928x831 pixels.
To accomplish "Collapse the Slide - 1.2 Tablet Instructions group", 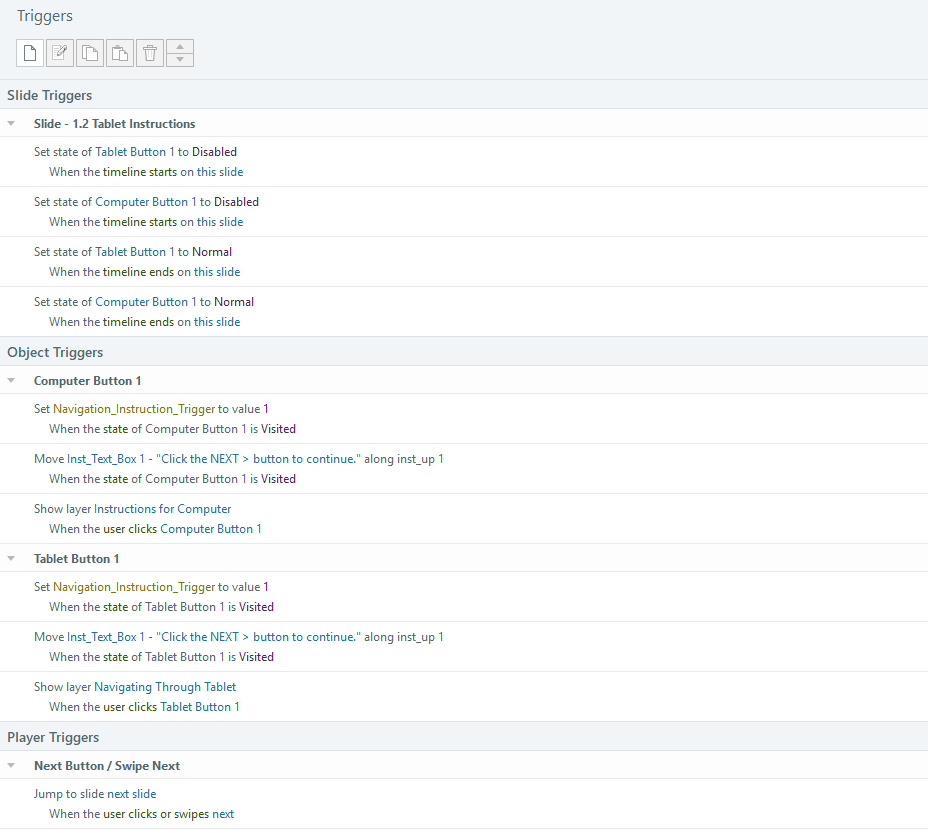I will [11, 123].
